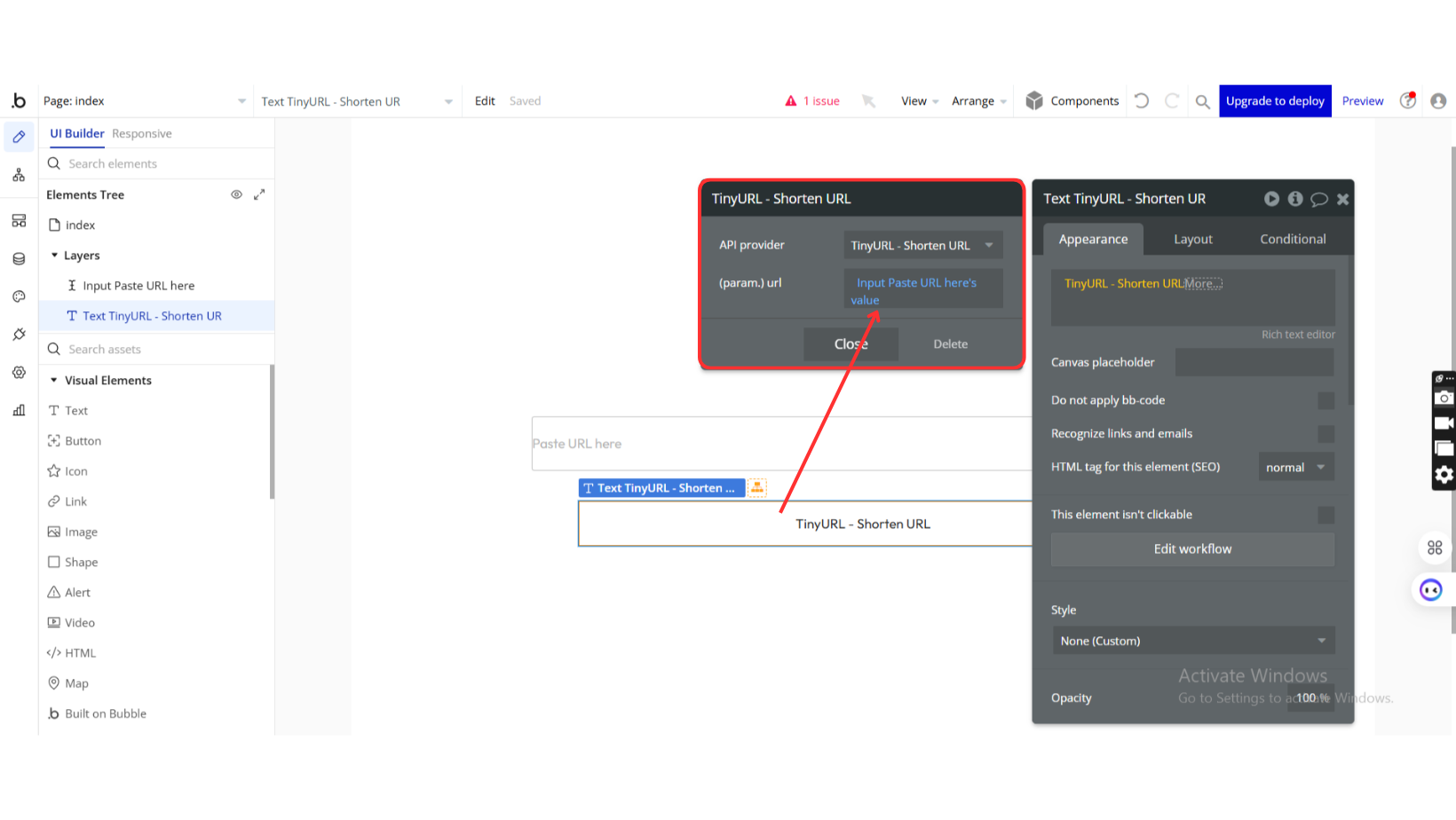Enable Do not apply bb-code checkbox
1456x820 pixels.
[x=1326, y=400]
